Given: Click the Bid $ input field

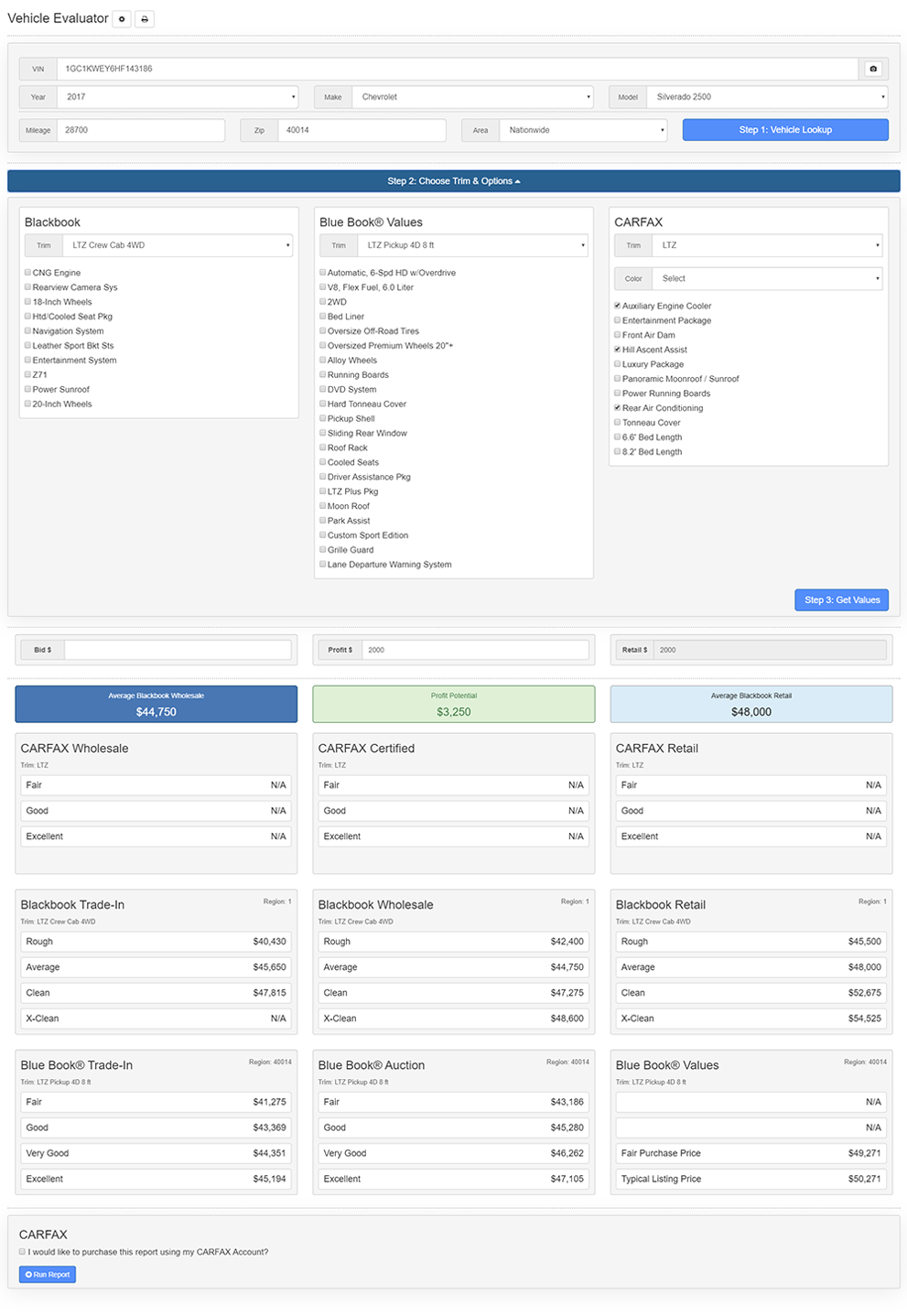Looking at the screenshot, I should pyautogui.click(x=178, y=650).
